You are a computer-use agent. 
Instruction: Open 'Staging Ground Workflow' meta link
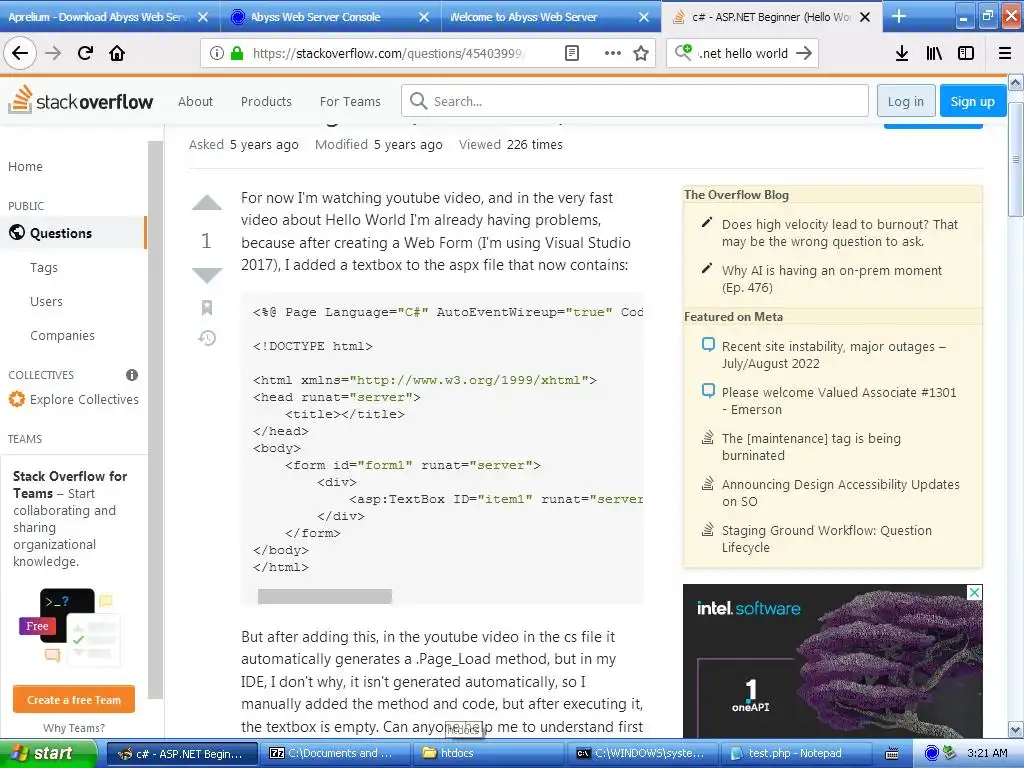(827, 539)
